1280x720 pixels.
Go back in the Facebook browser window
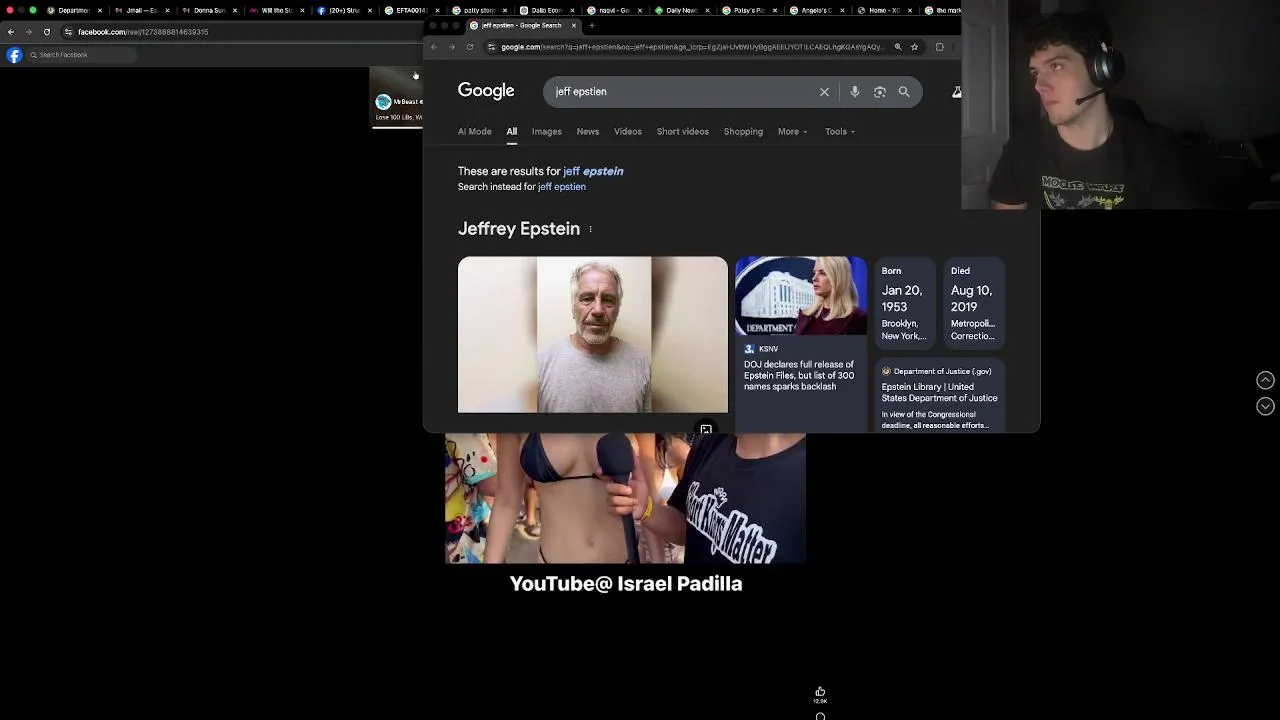point(11,32)
